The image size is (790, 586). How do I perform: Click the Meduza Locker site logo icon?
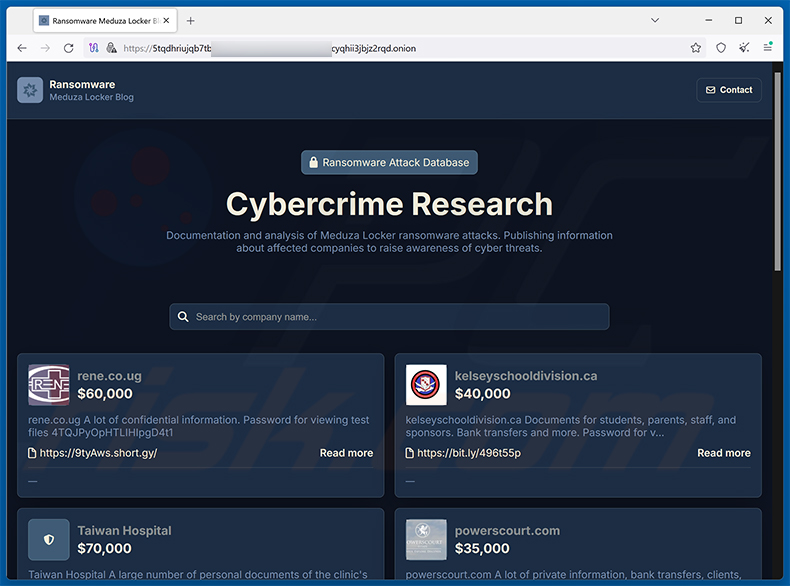coord(30,90)
